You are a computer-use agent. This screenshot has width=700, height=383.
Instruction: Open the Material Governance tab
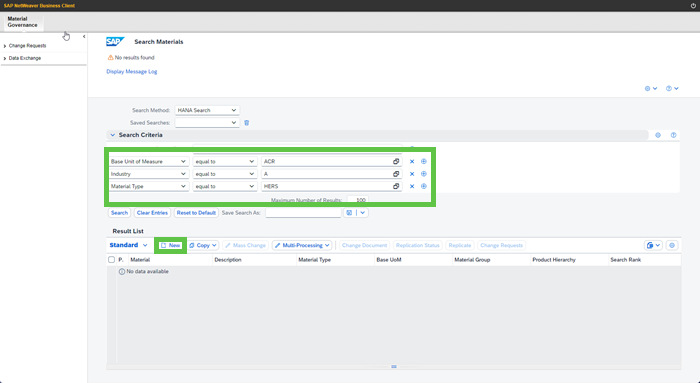(23, 22)
